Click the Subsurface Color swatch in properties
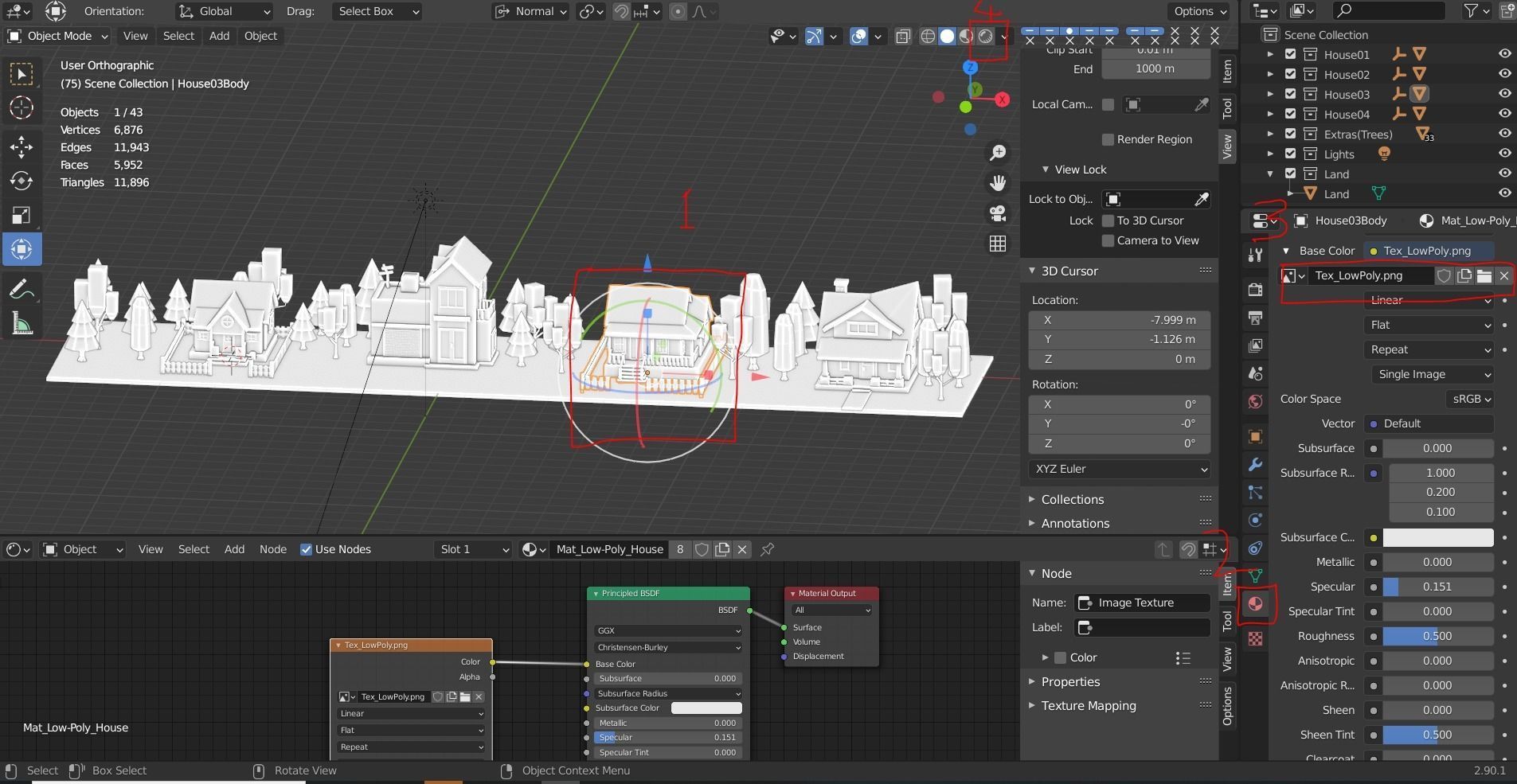The width and height of the screenshot is (1517, 784). coord(1438,537)
